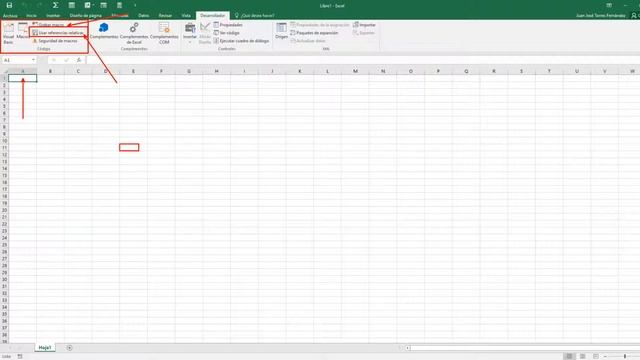Image resolution: width=640 pixels, height=360 pixels.
Task: Click the Redo arrow in the title bar
Action: [x=40, y=5]
